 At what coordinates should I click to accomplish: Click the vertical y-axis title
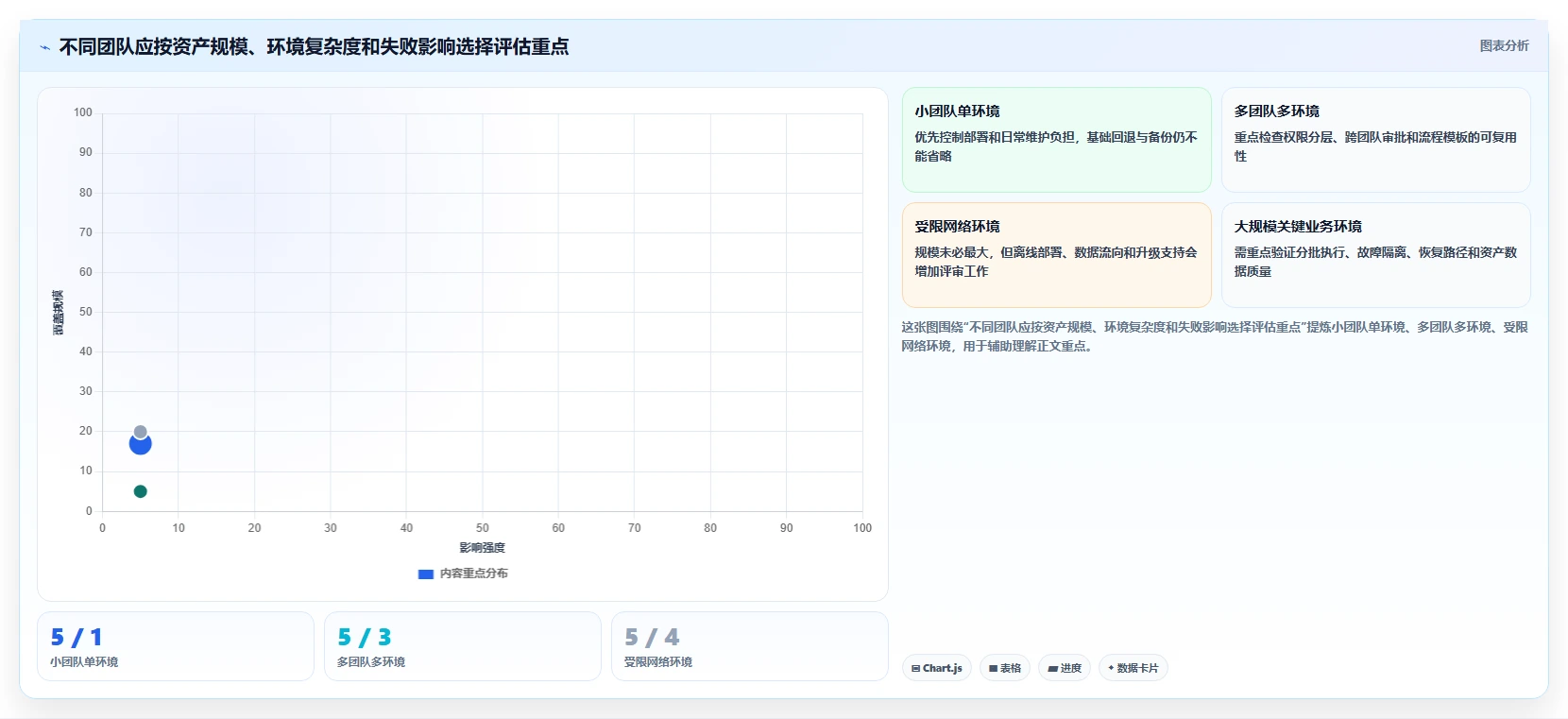(59, 313)
